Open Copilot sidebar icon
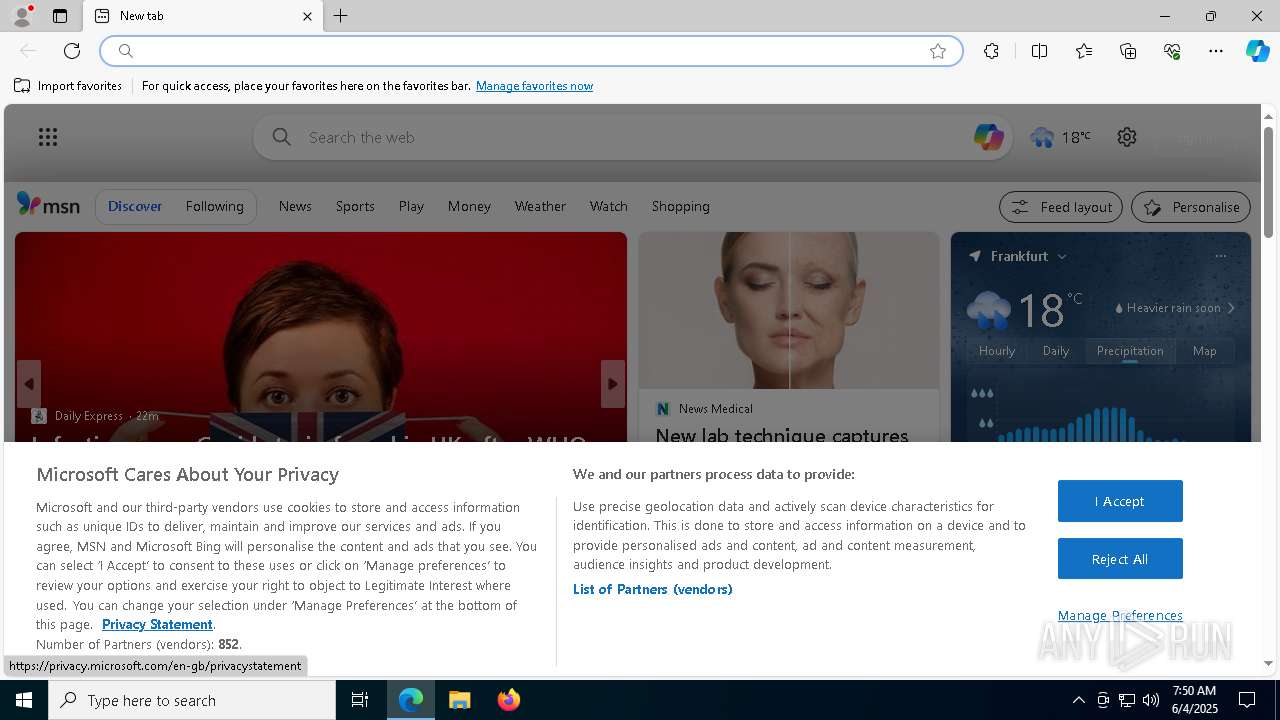 point(1257,51)
